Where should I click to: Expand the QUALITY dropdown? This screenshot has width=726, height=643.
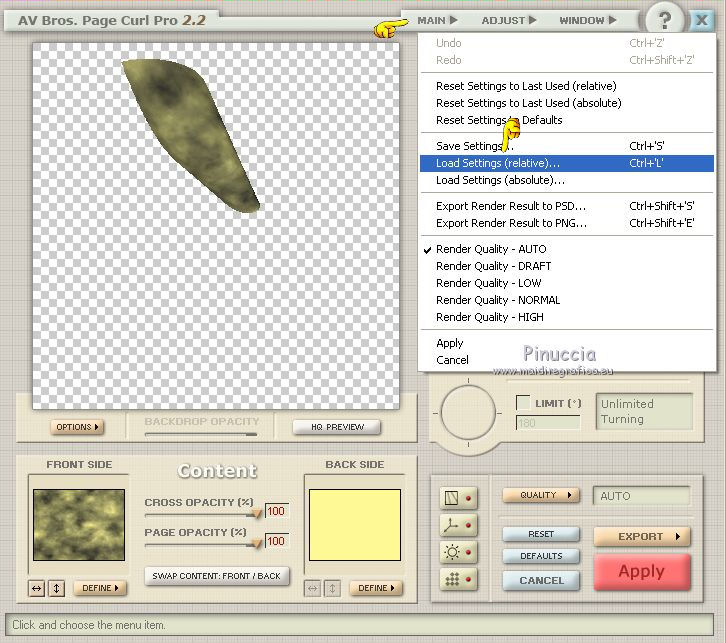[541, 495]
